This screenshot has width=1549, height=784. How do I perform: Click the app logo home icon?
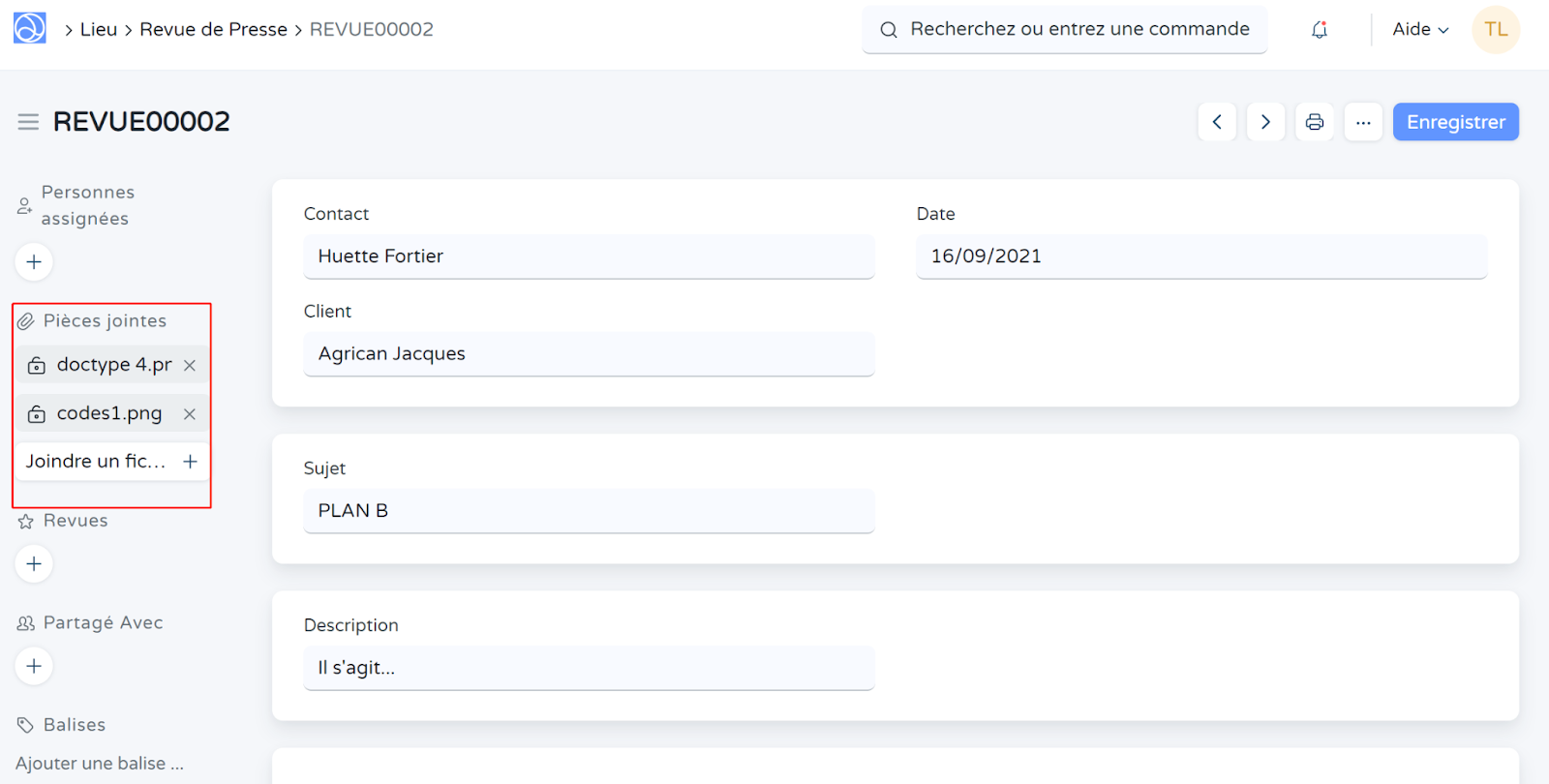(29, 28)
